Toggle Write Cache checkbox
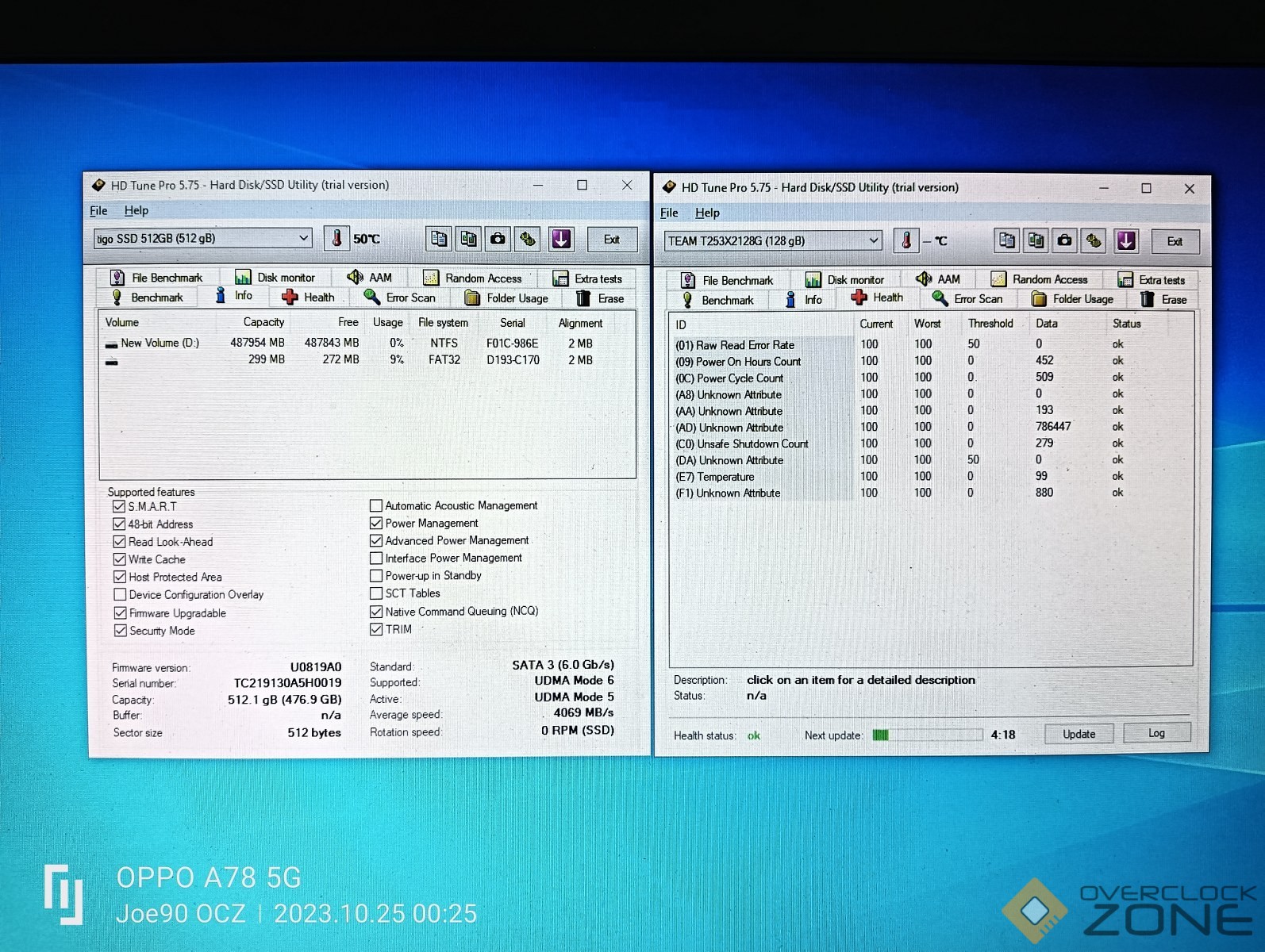 (x=119, y=559)
